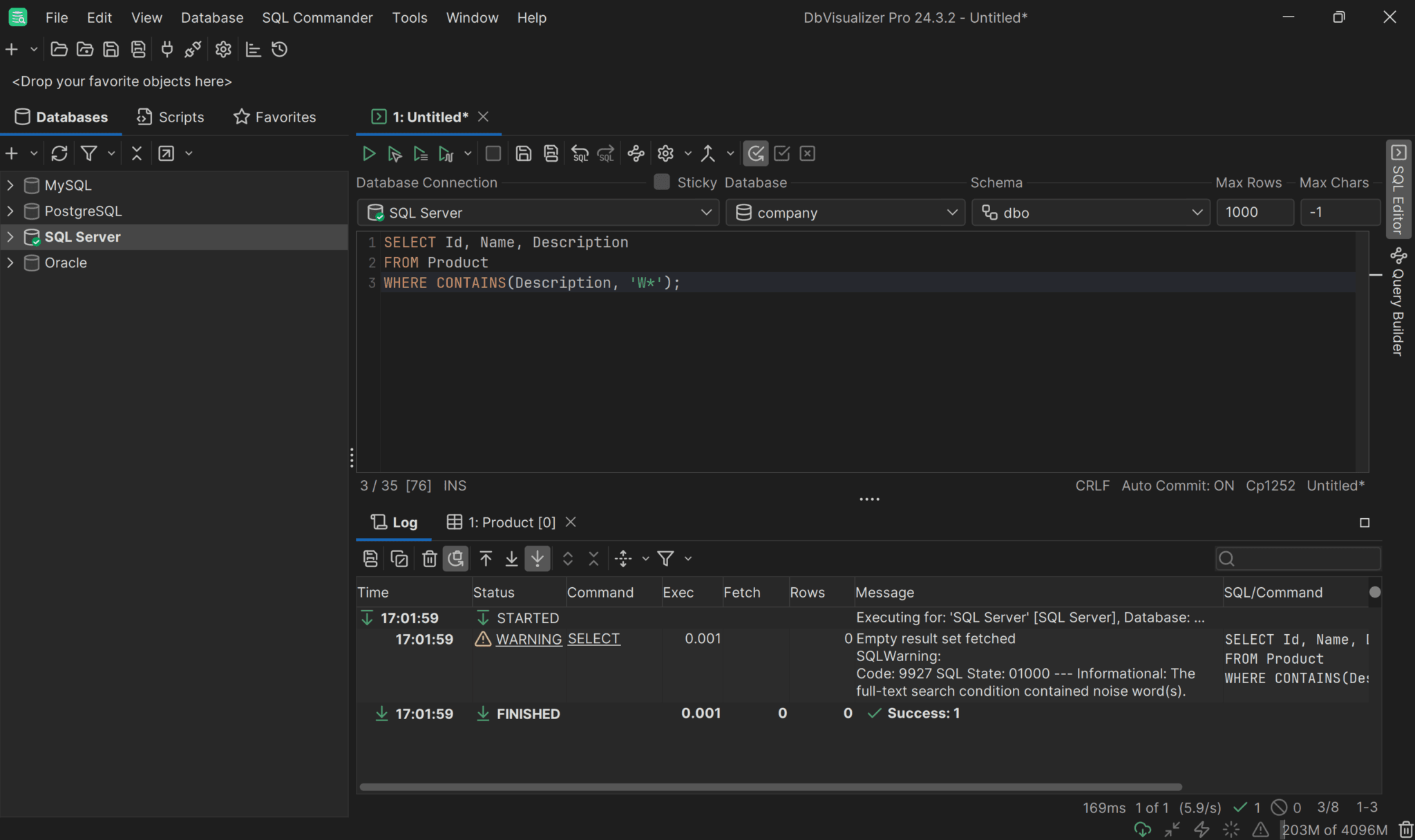Click the Commit checkmark icon
Viewport: 1415px width, 840px height.
coord(782,153)
